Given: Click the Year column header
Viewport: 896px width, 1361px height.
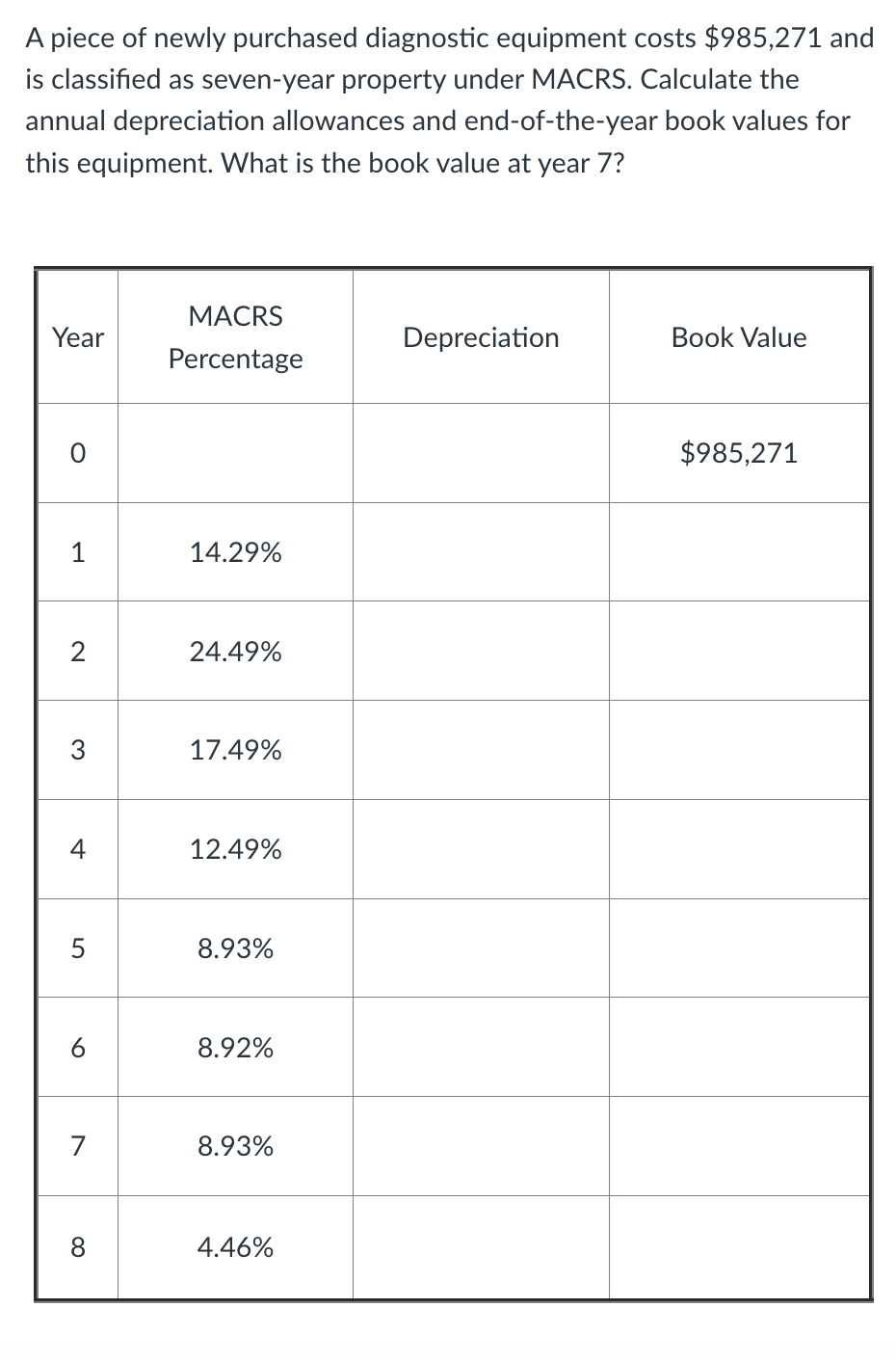Looking at the screenshot, I should click(78, 337).
